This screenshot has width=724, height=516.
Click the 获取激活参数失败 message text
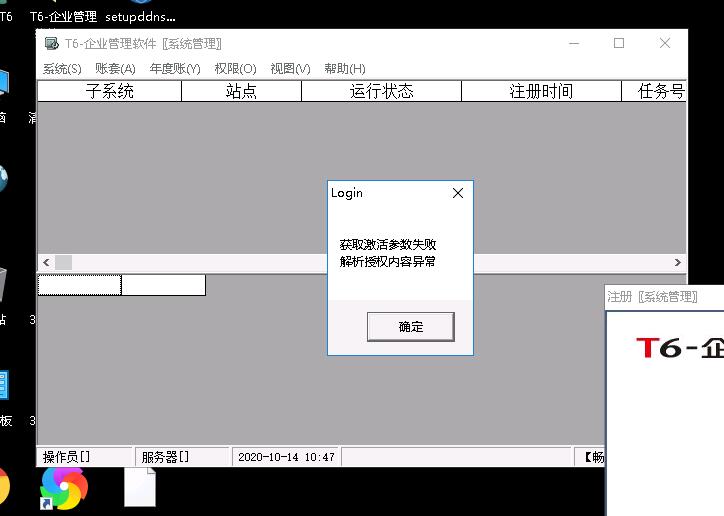(x=388, y=244)
